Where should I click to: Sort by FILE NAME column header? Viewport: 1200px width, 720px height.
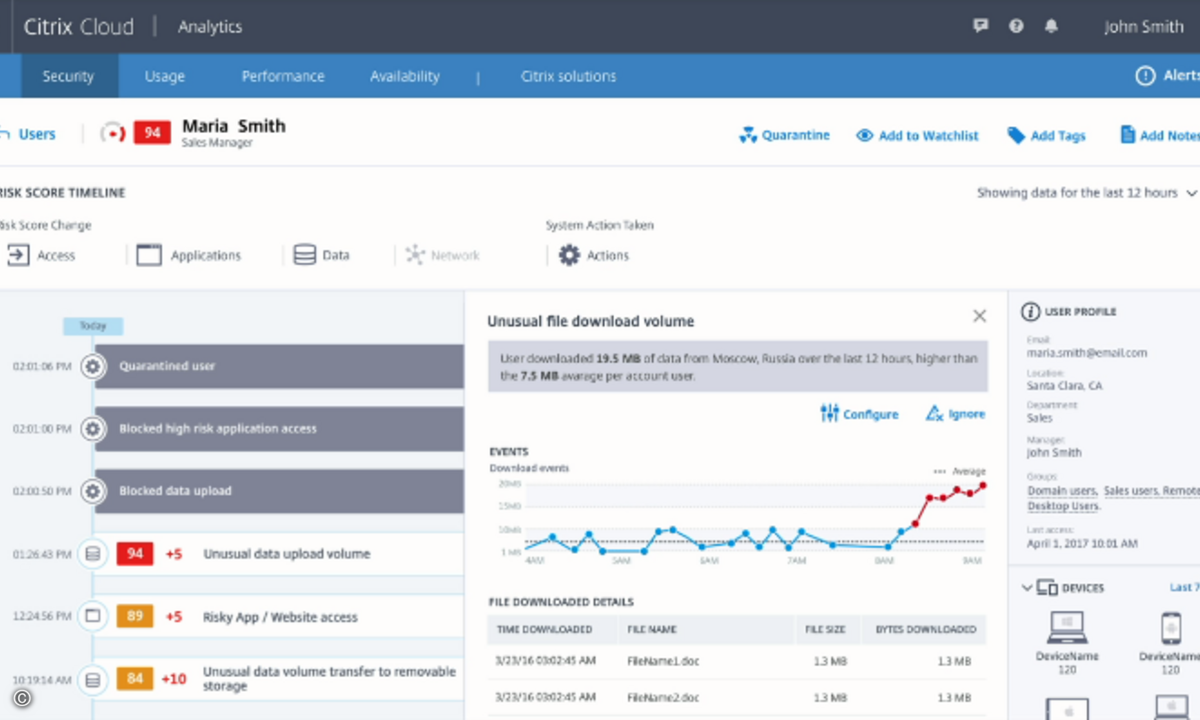click(652, 630)
